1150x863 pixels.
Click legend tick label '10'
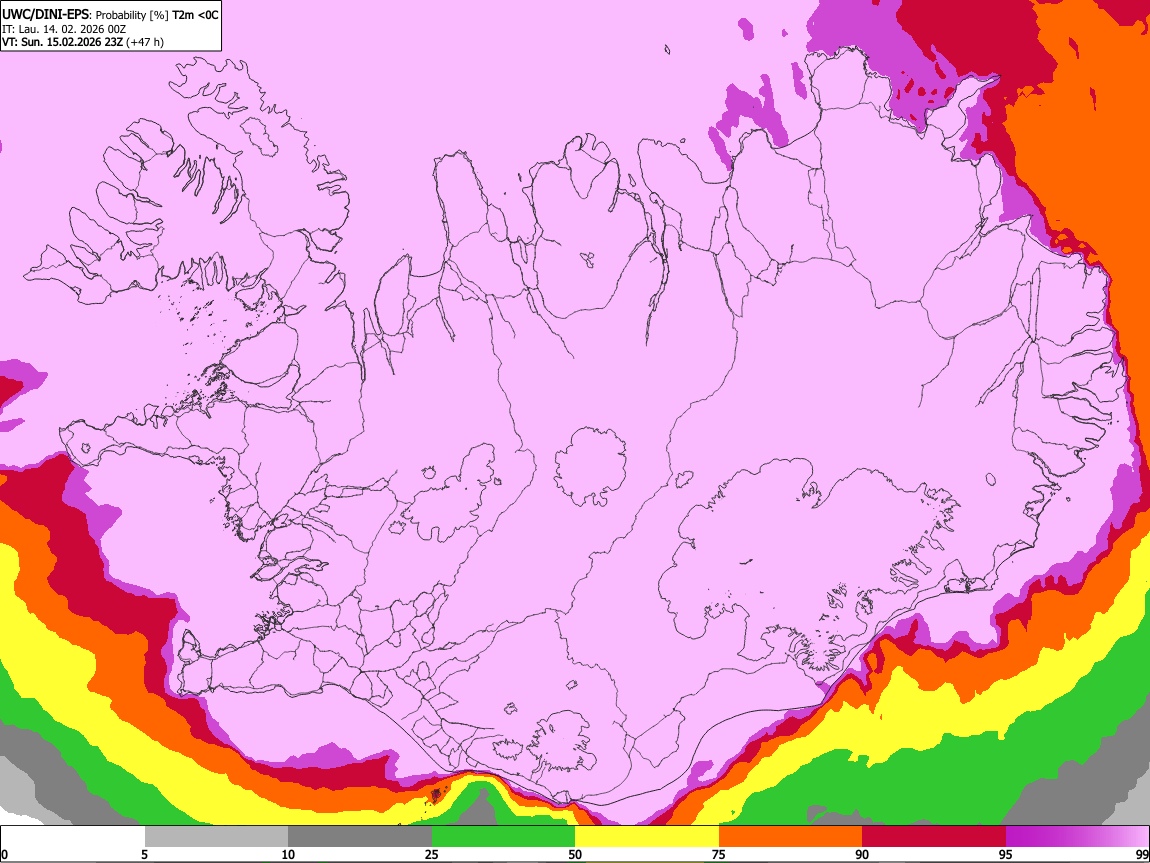click(288, 854)
